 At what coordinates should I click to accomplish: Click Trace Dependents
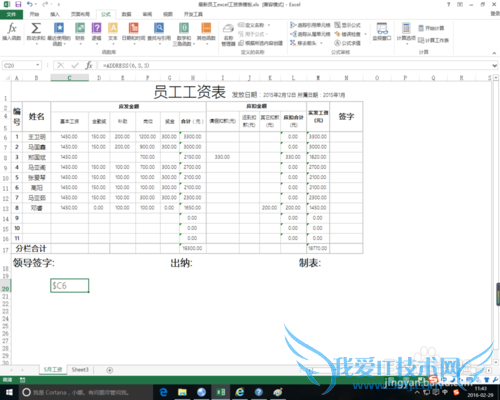tap(310, 34)
